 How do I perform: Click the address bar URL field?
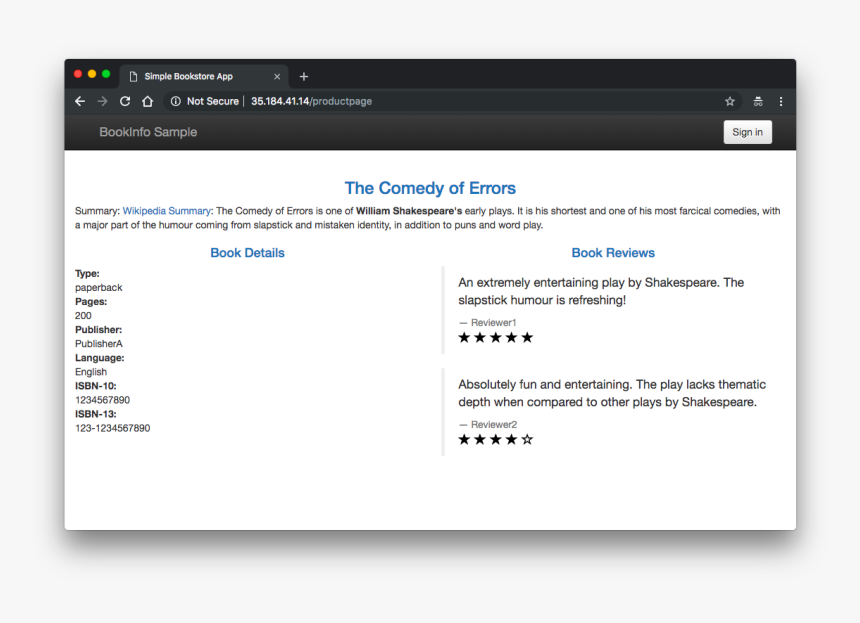450,101
